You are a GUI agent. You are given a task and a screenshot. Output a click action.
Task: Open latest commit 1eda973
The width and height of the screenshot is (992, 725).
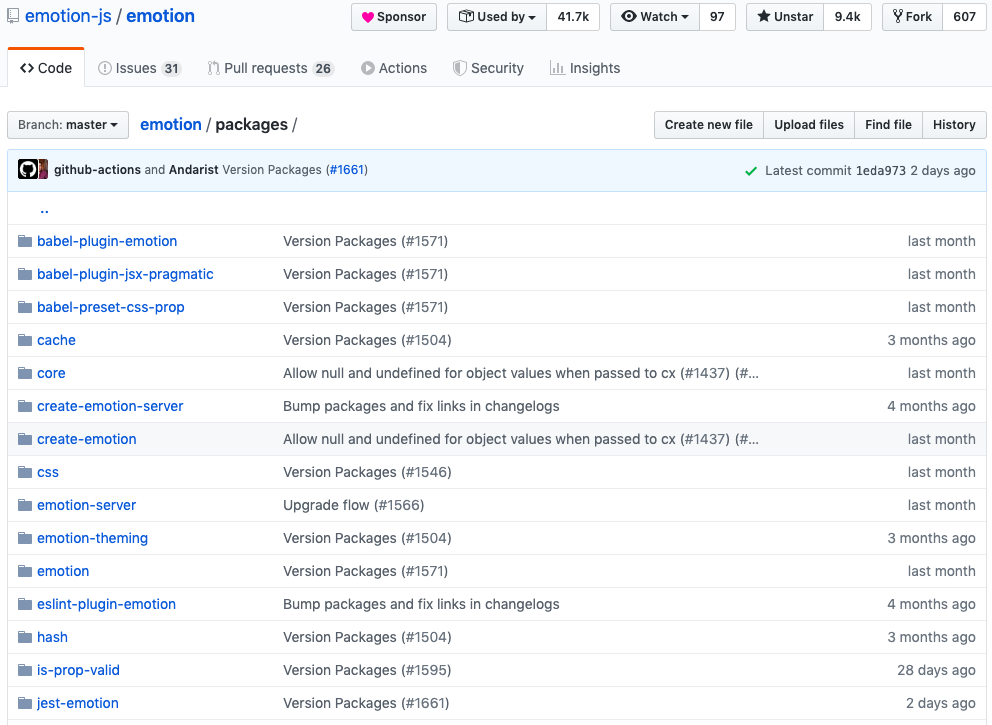pos(881,170)
